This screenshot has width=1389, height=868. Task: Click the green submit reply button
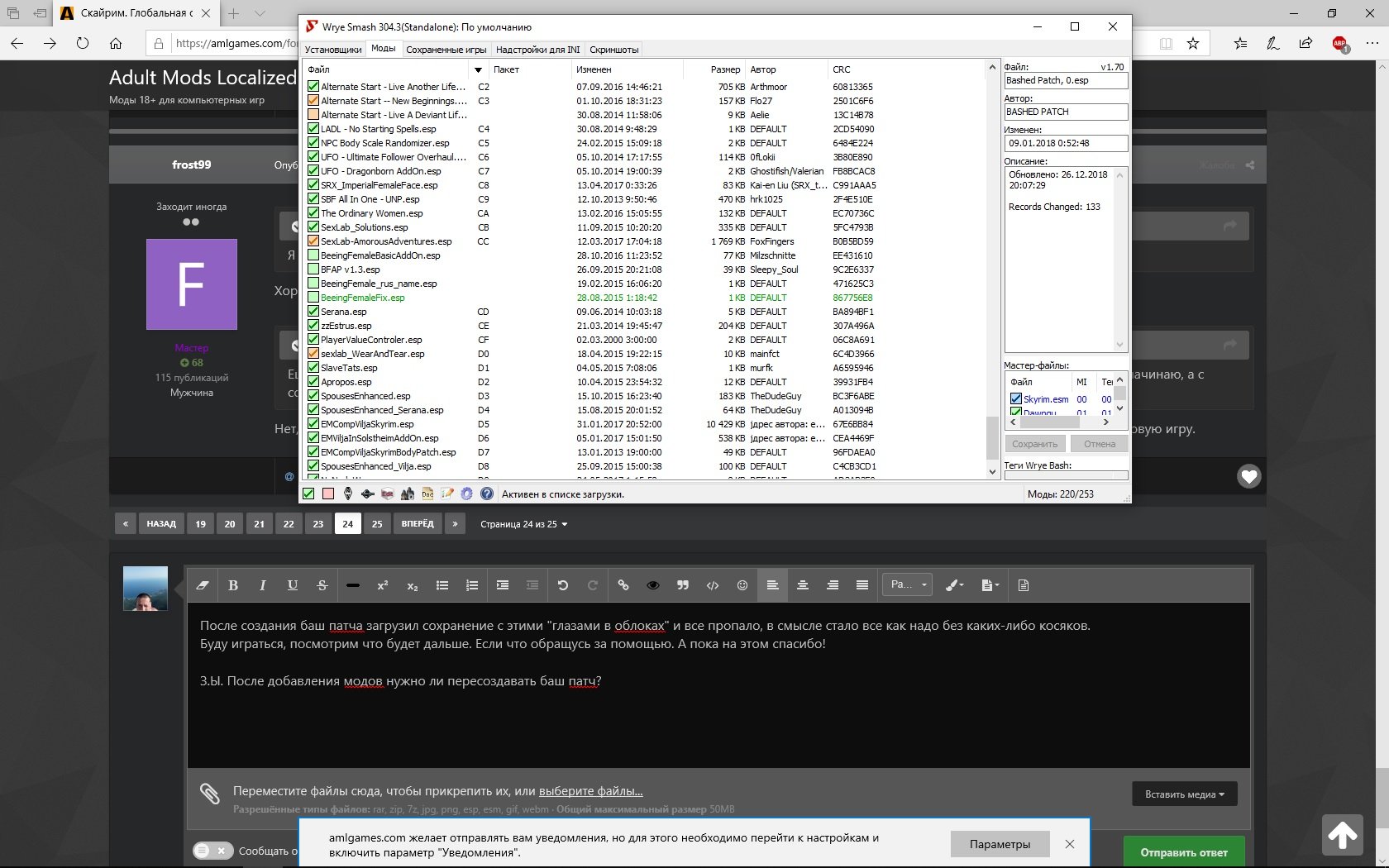coord(1183,852)
